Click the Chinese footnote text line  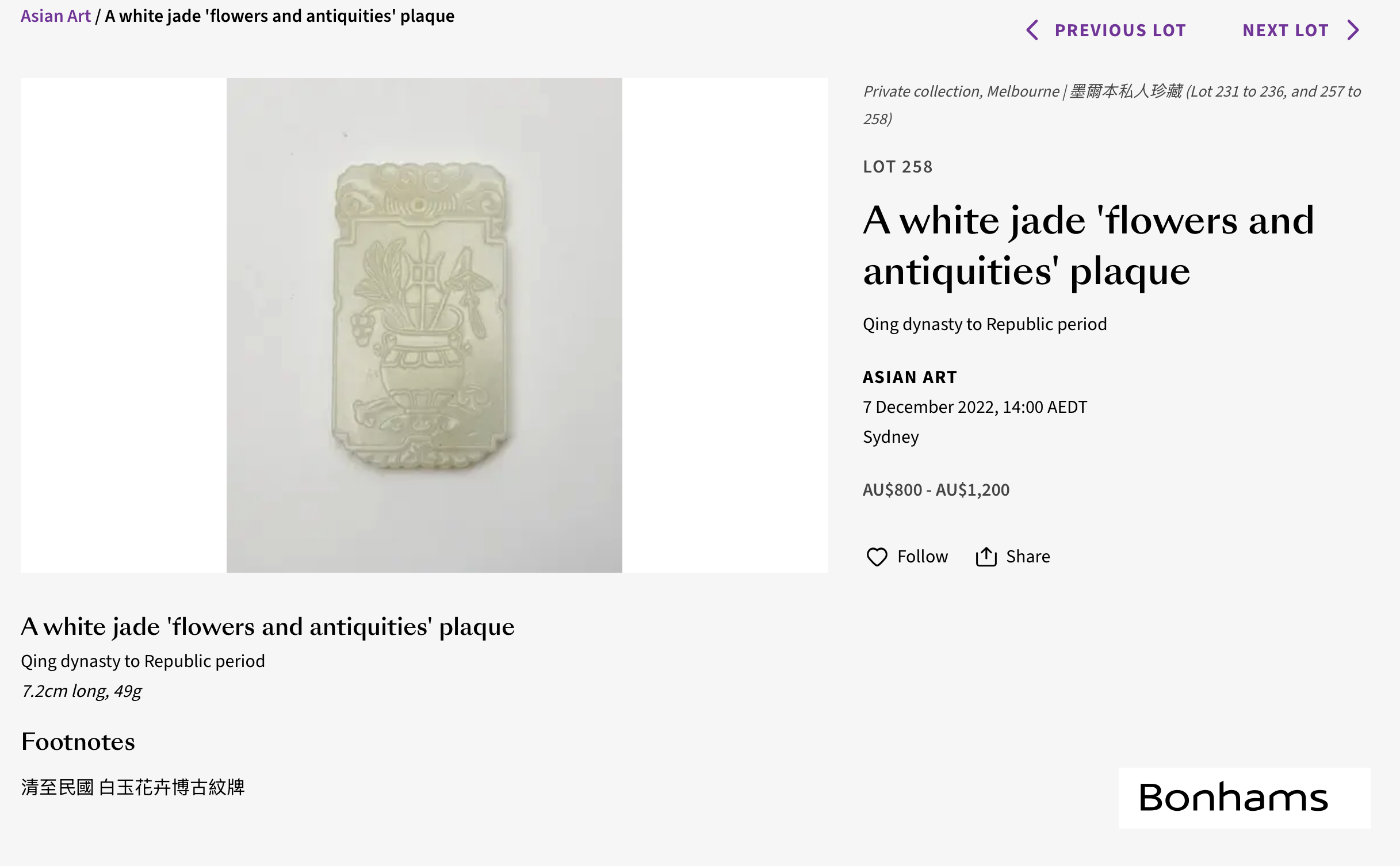pyautogui.click(x=133, y=787)
